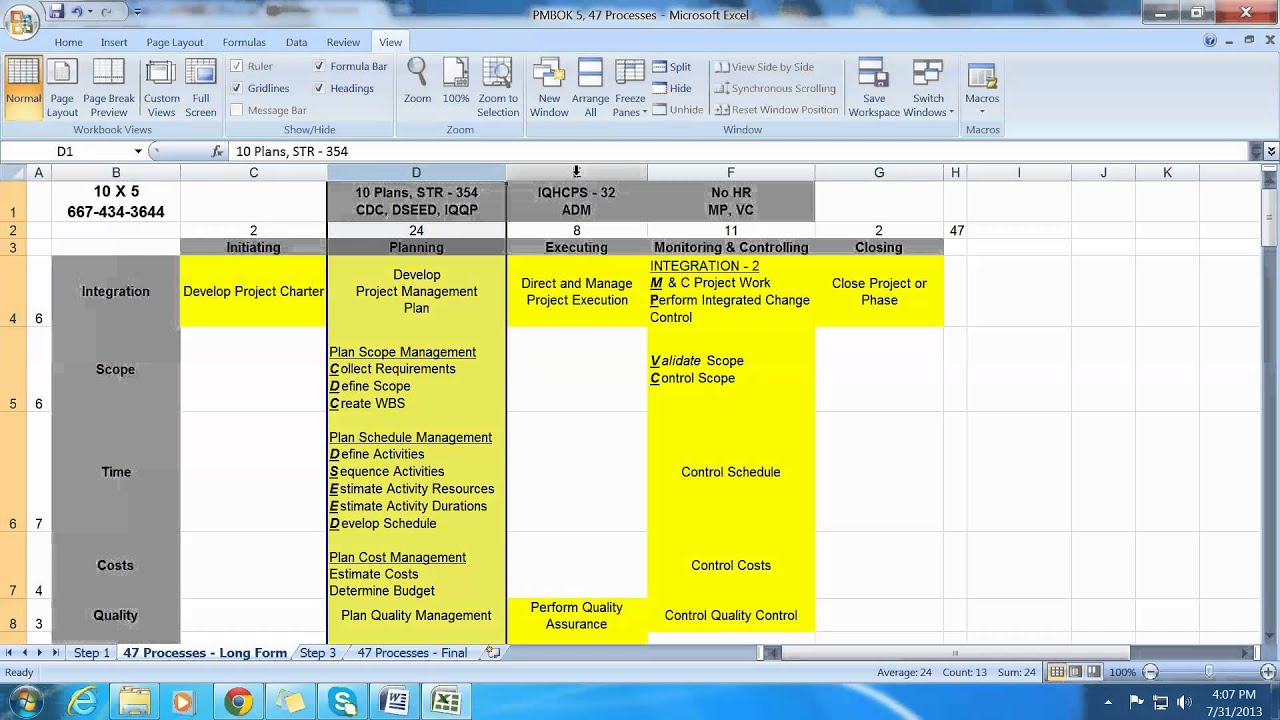Screen dimensions: 1280x720
Task: Open Word from taskbar
Action: pos(394,701)
